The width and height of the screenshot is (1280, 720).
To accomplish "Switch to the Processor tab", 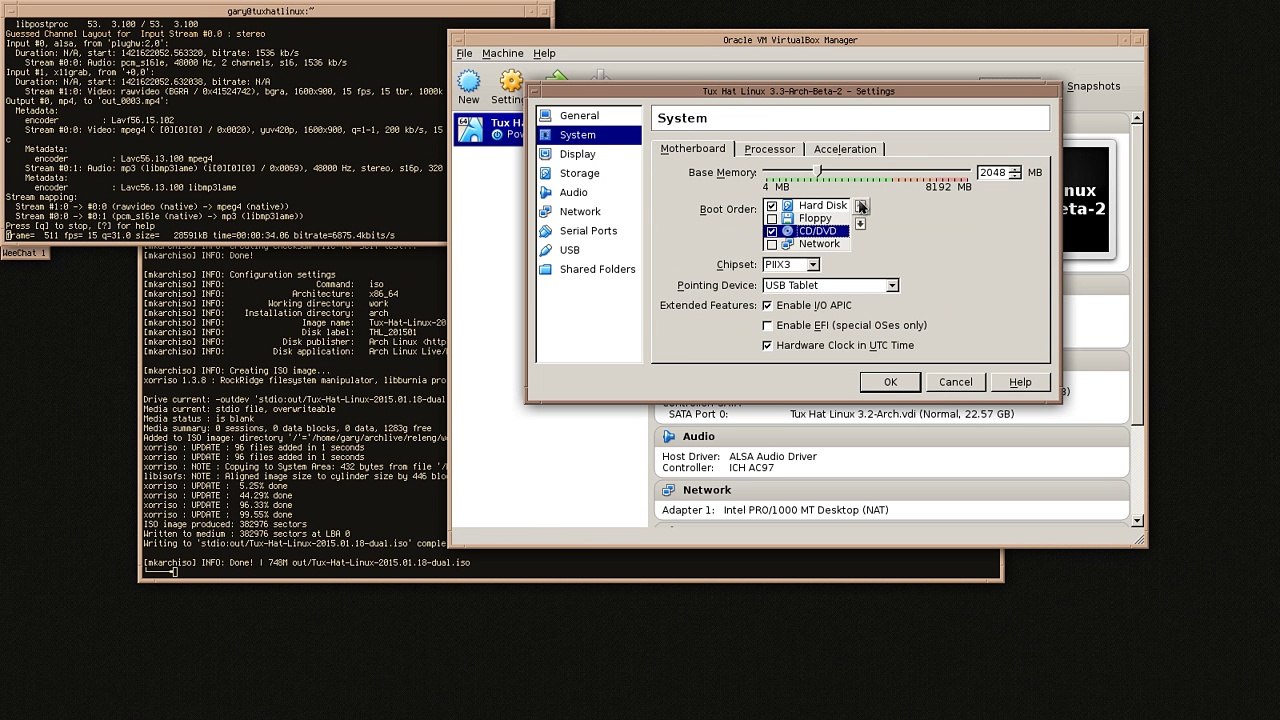I will pyautogui.click(x=769, y=149).
